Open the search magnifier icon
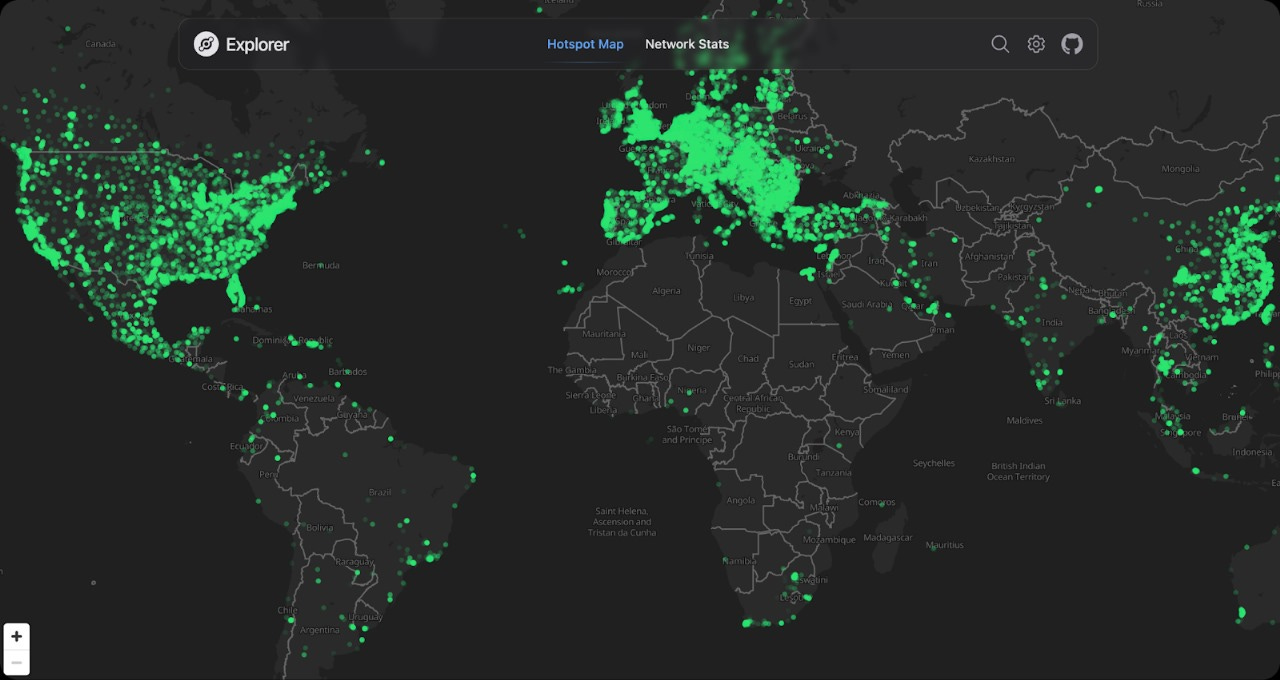Image resolution: width=1280 pixels, height=680 pixels. click(x=1000, y=44)
